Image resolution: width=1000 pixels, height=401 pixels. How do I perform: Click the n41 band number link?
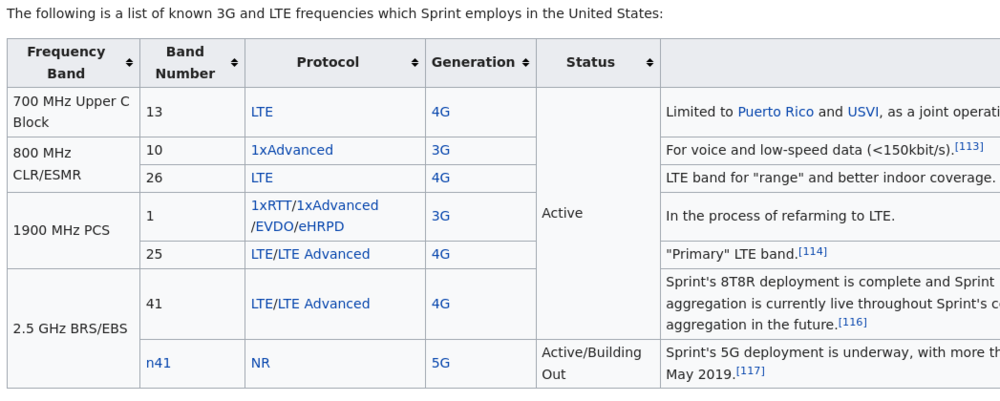coord(158,363)
